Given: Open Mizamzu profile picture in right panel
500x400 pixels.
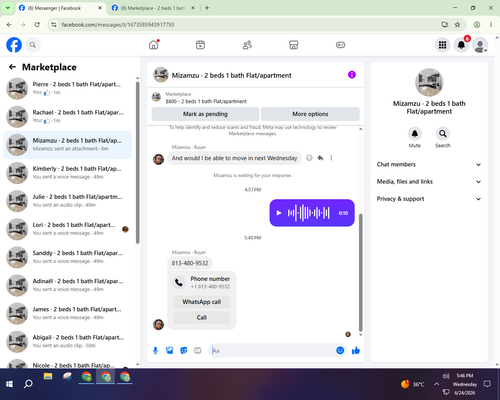Looking at the screenshot, I should coord(429,82).
